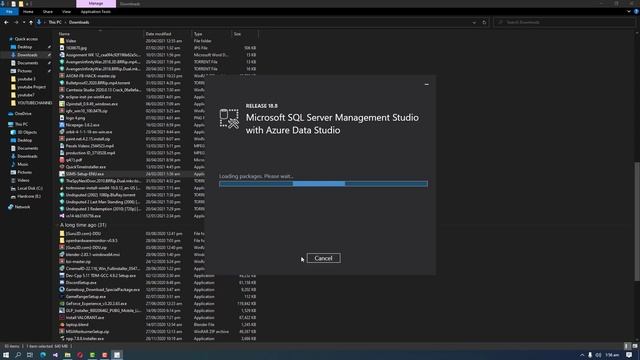The image size is (640, 360).
Task: Switch to the Share ribbon tab
Action: pos(48,12)
